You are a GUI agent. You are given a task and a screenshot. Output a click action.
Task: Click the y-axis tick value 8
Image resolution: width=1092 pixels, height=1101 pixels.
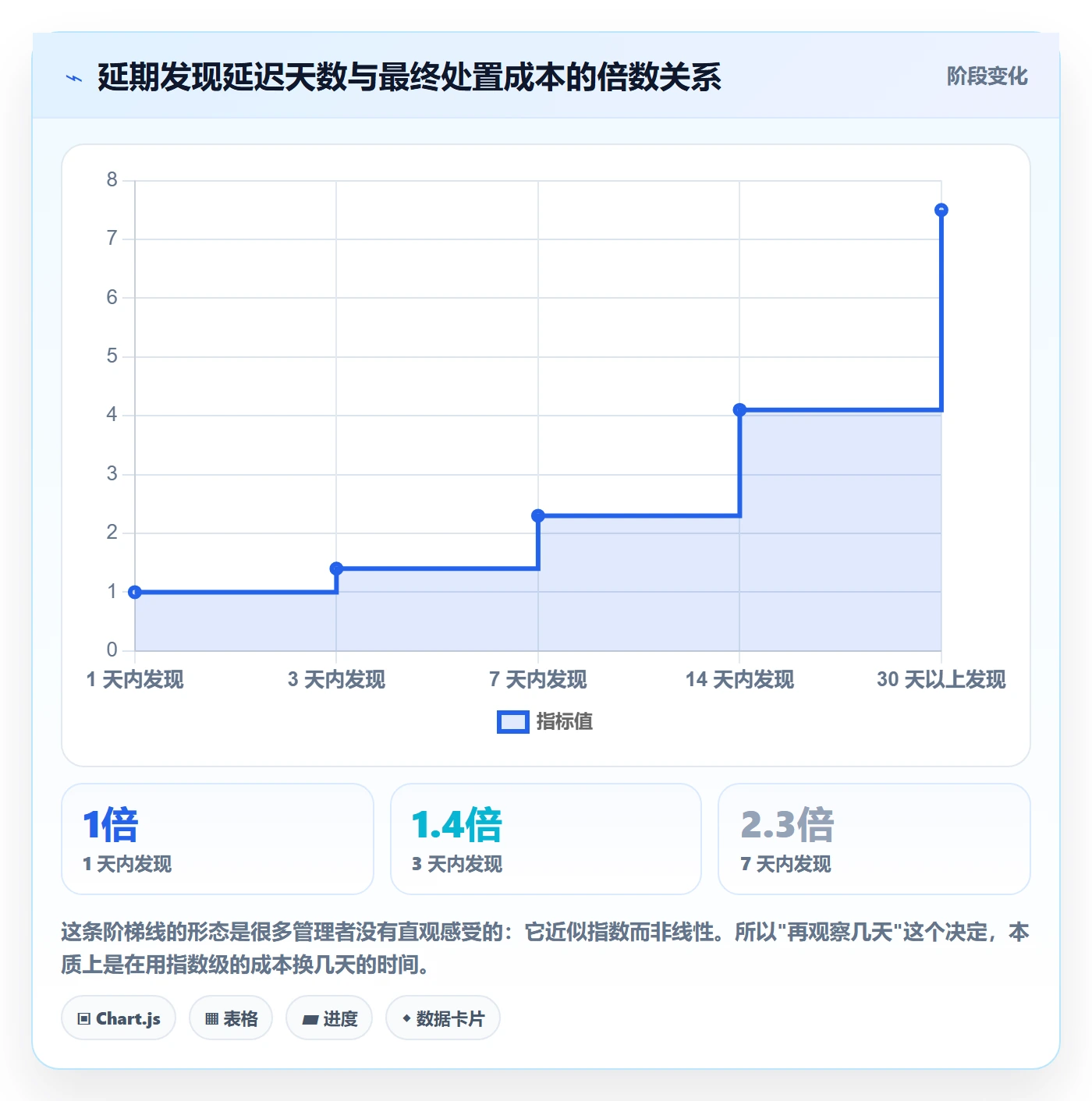click(x=112, y=180)
